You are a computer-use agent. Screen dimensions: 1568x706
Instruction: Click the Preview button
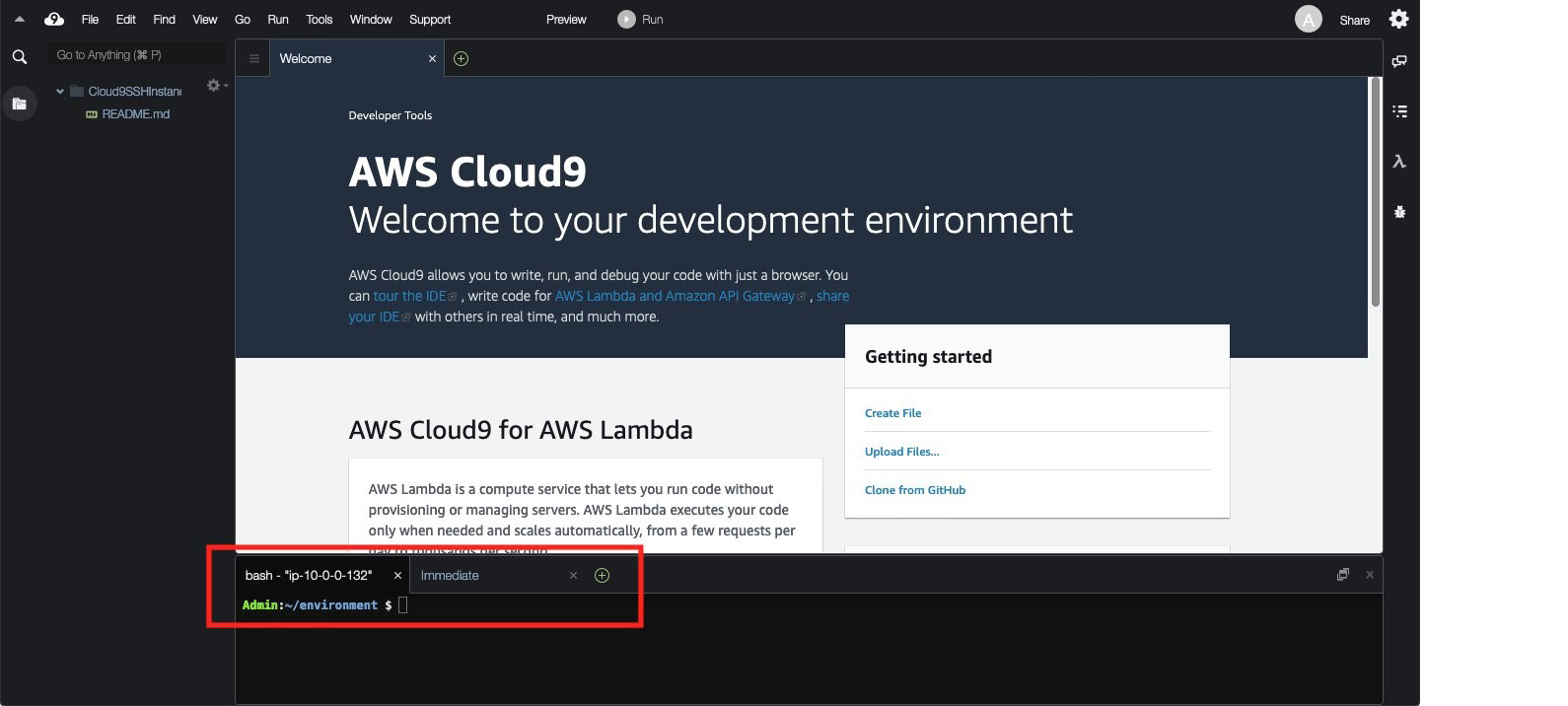(x=566, y=19)
